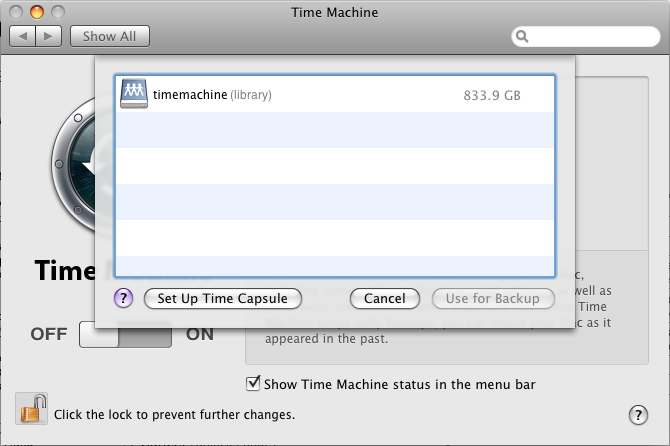Focus the System Preferences search field

(x=586, y=37)
